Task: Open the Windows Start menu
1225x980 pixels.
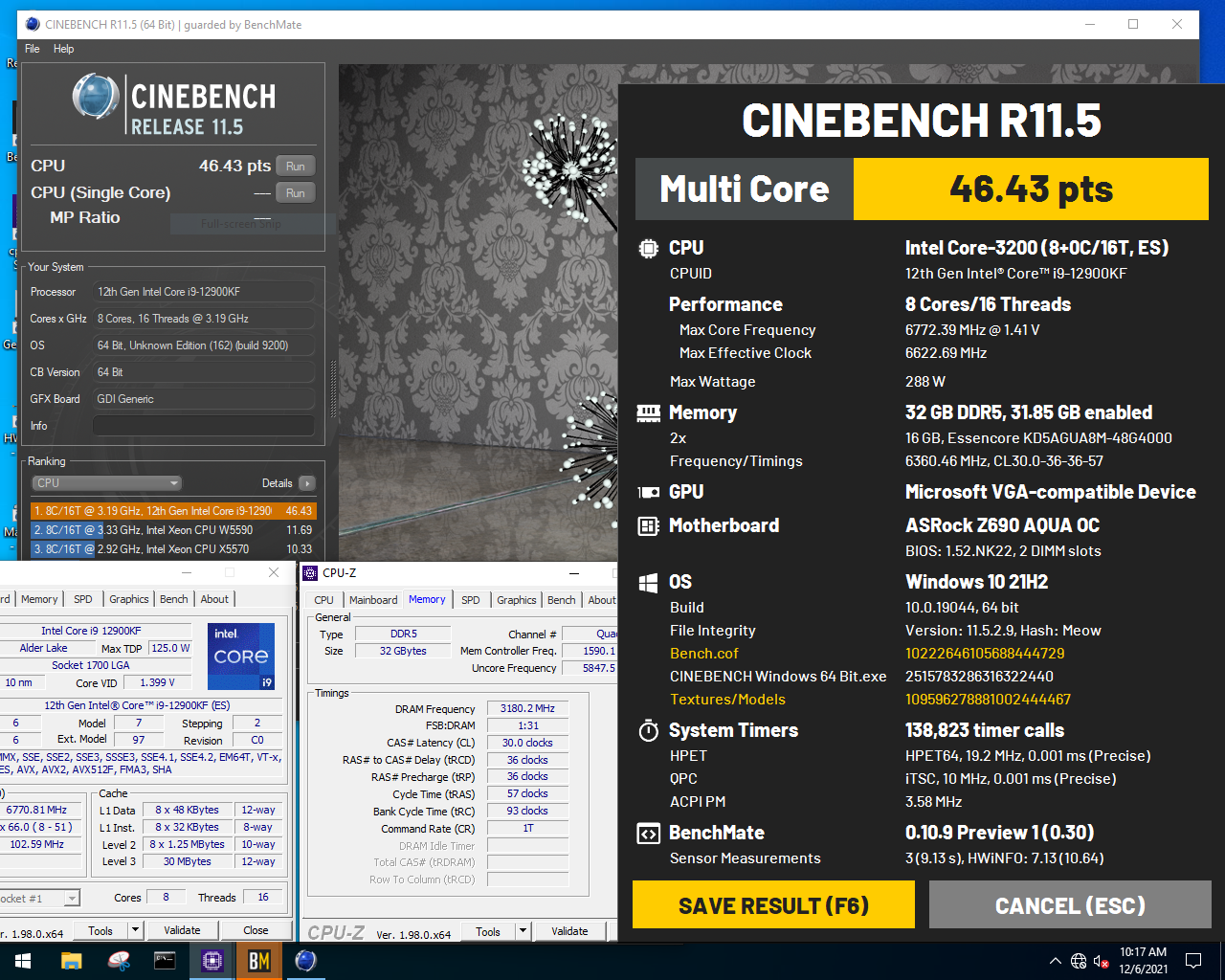Action: click(x=23, y=961)
